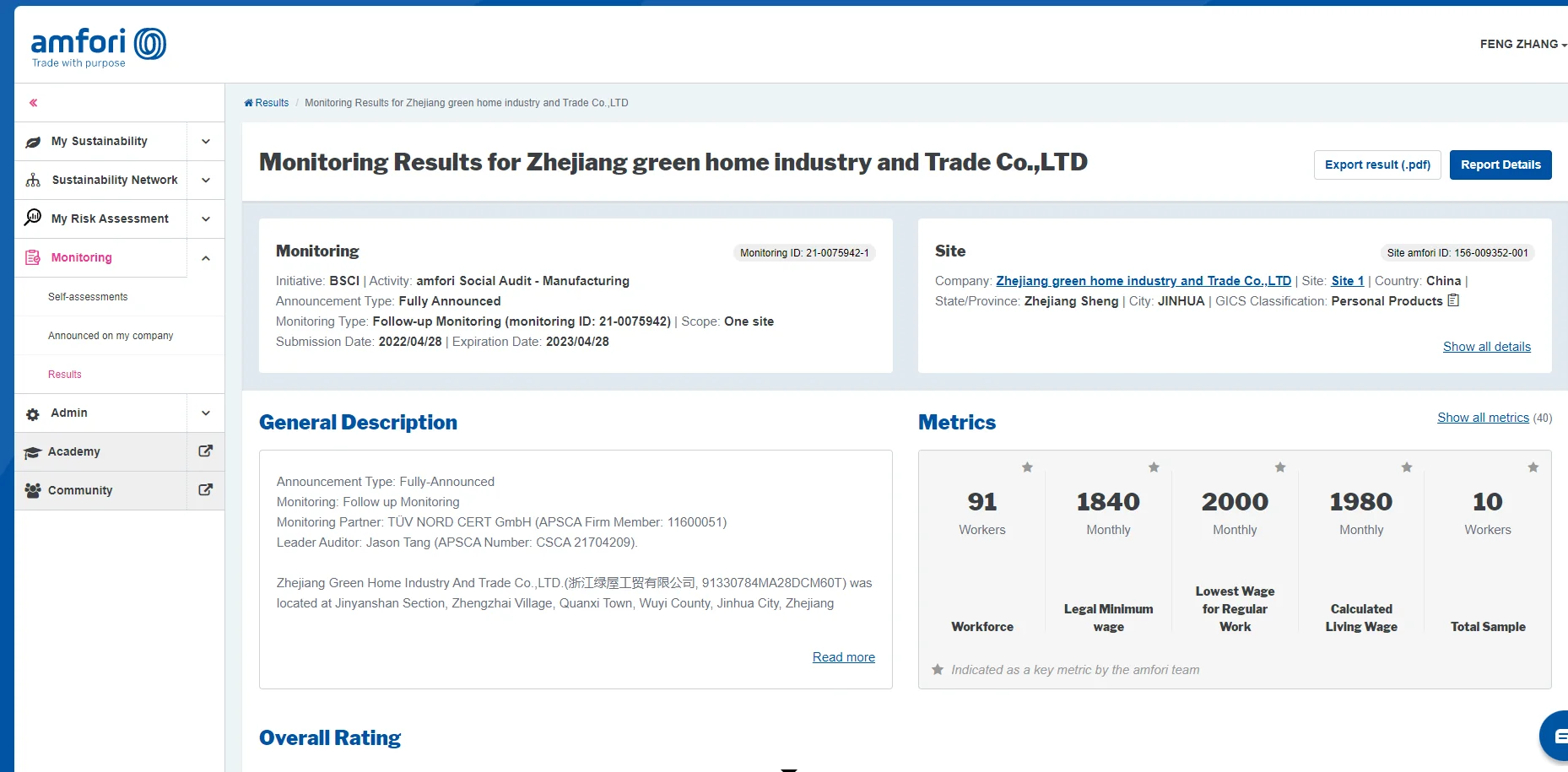1568x772 pixels.
Task: Click the Admin gear icon
Action: coord(33,414)
